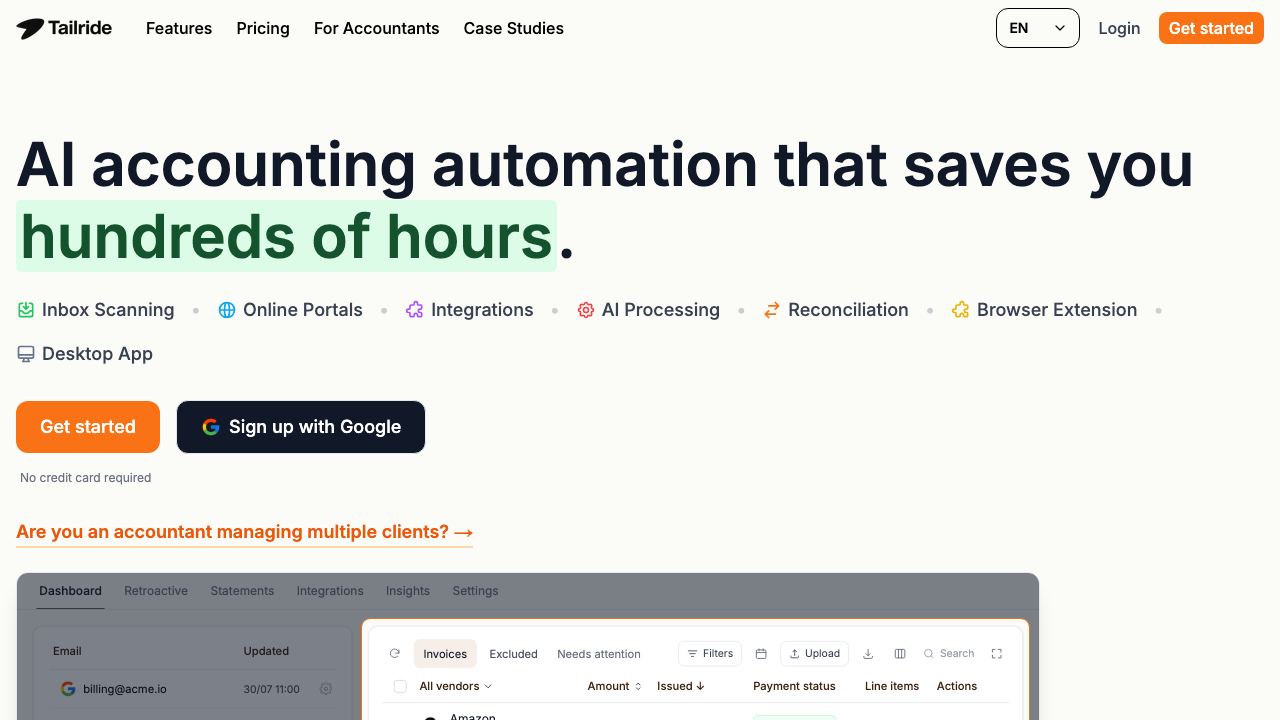1280x720 pixels.
Task: Click the Reconciliation feature label
Action: point(848,310)
